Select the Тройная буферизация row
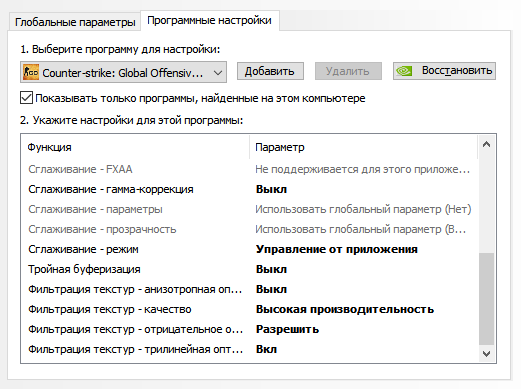This screenshot has height=389, width=521. [x=250, y=269]
